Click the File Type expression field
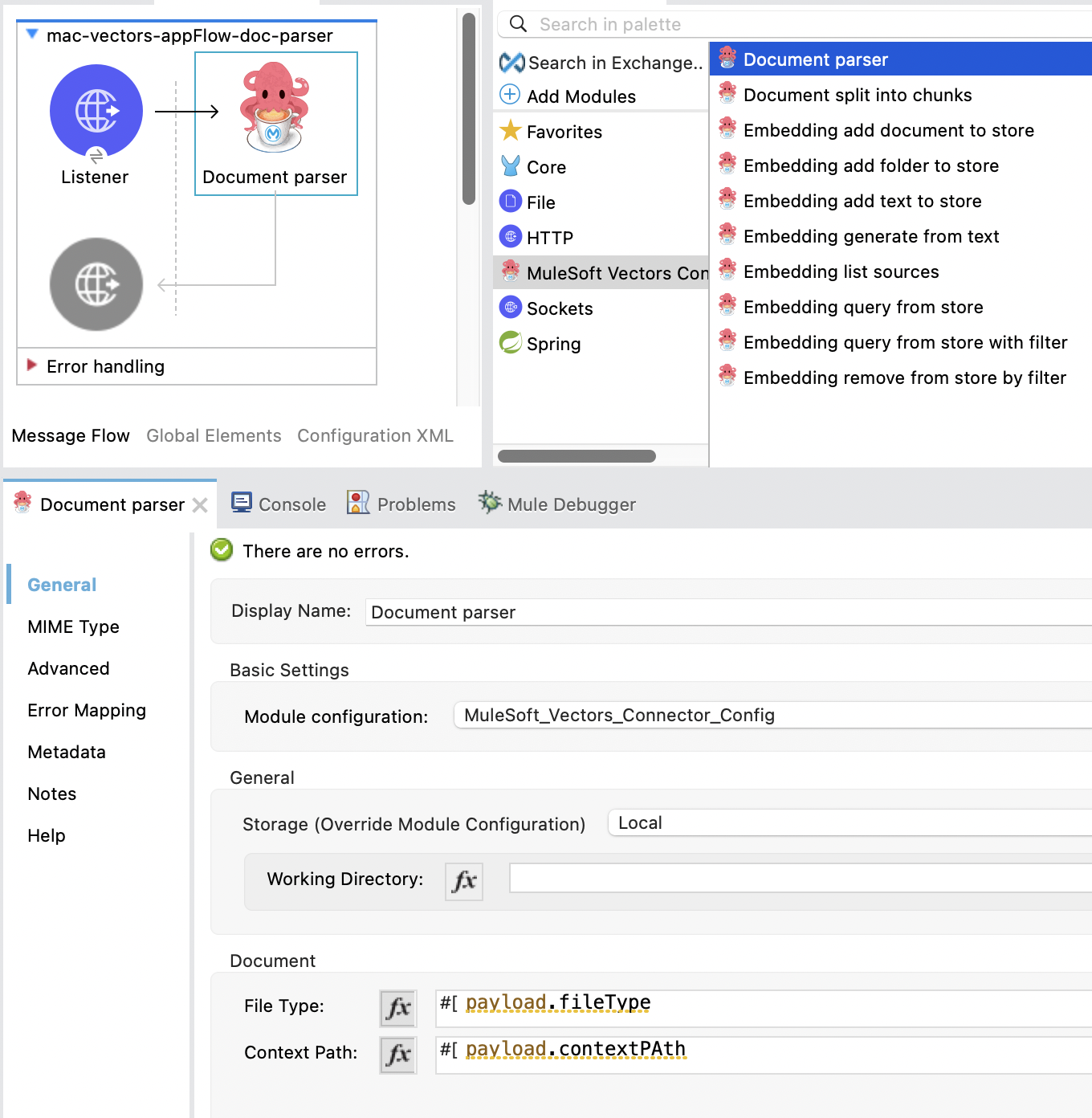The image size is (1092, 1118). click(x=764, y=1008)
